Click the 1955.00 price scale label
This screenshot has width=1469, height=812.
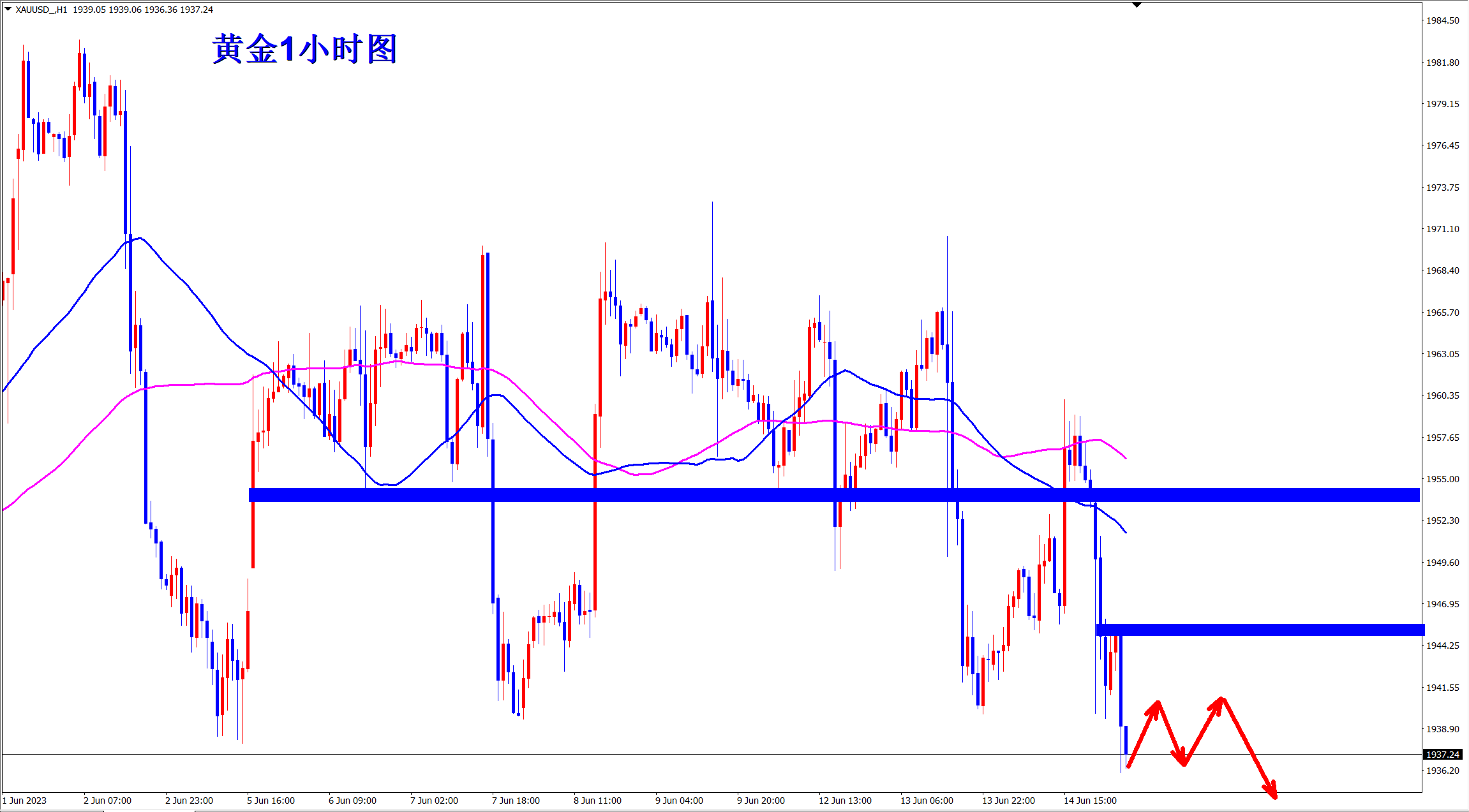click(x=1442, y=479)
